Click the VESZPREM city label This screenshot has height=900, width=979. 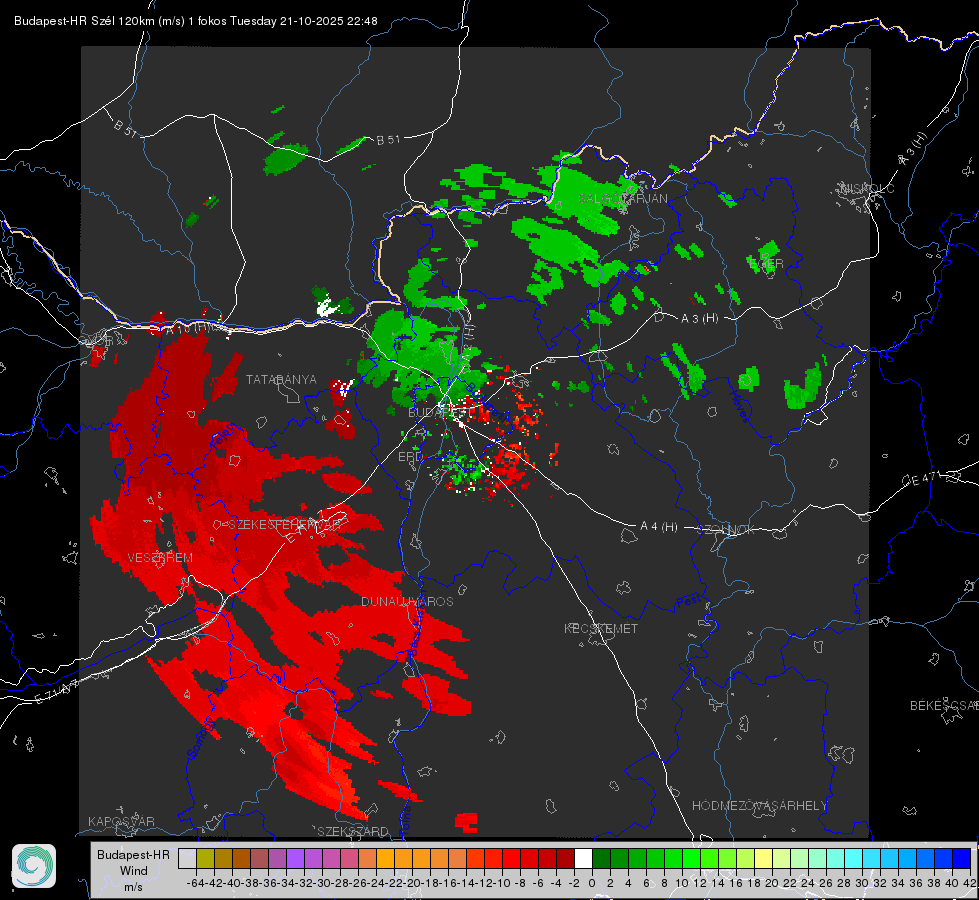pyautogui.click(x=160, y=558)
